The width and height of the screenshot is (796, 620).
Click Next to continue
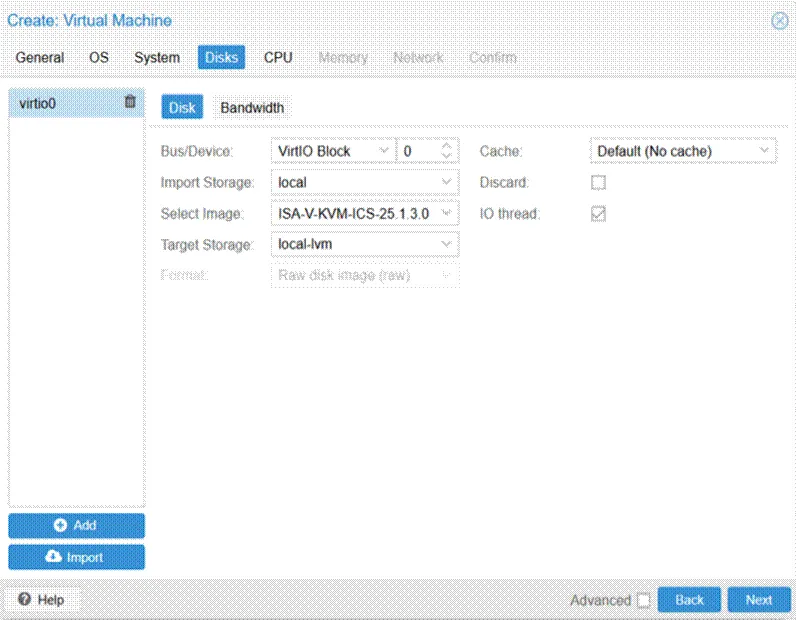(759, 600)
